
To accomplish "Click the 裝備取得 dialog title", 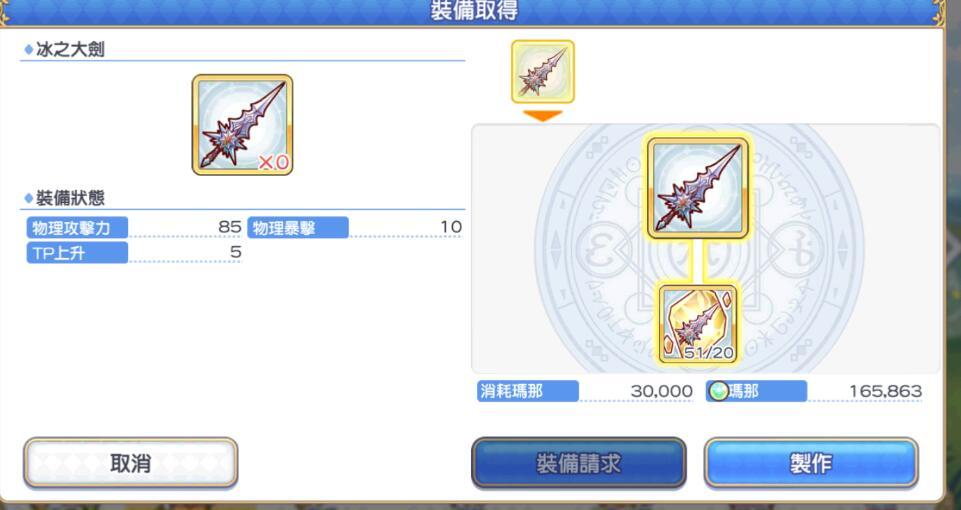I will (474, 10).
